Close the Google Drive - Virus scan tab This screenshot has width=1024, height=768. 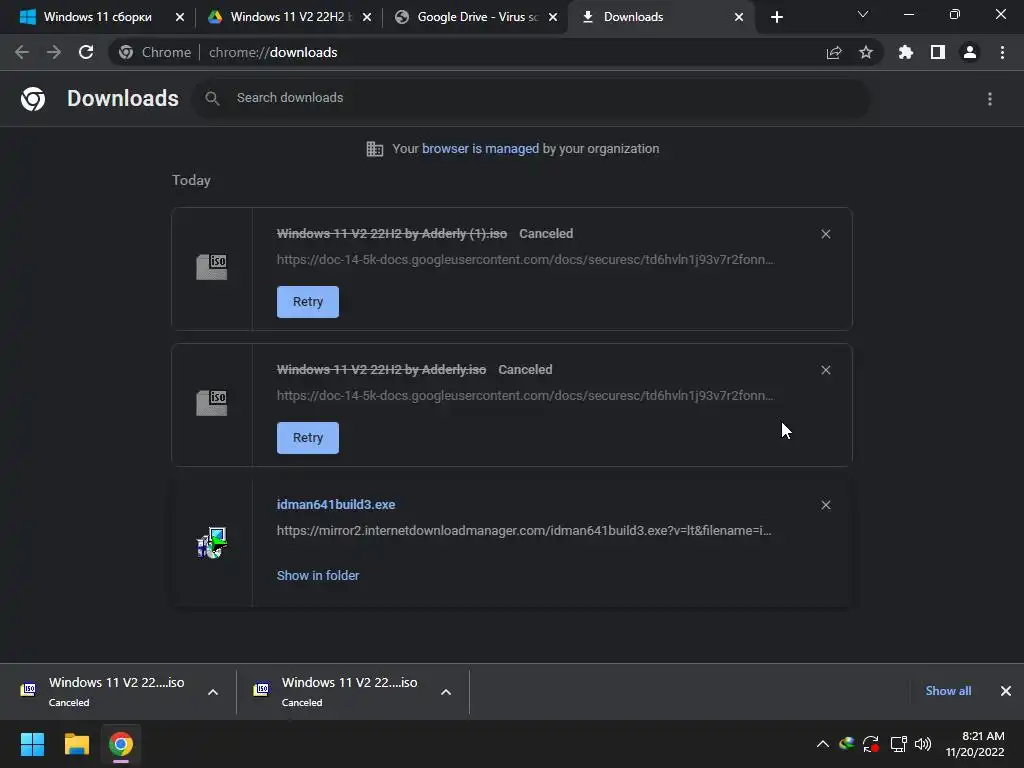coord(552,17)
